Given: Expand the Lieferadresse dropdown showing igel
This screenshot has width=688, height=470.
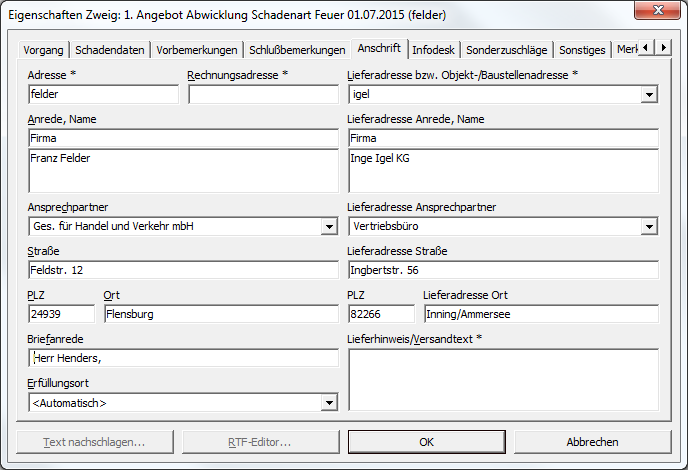Looking at the screenshot, I should click(x=649, y=95).
